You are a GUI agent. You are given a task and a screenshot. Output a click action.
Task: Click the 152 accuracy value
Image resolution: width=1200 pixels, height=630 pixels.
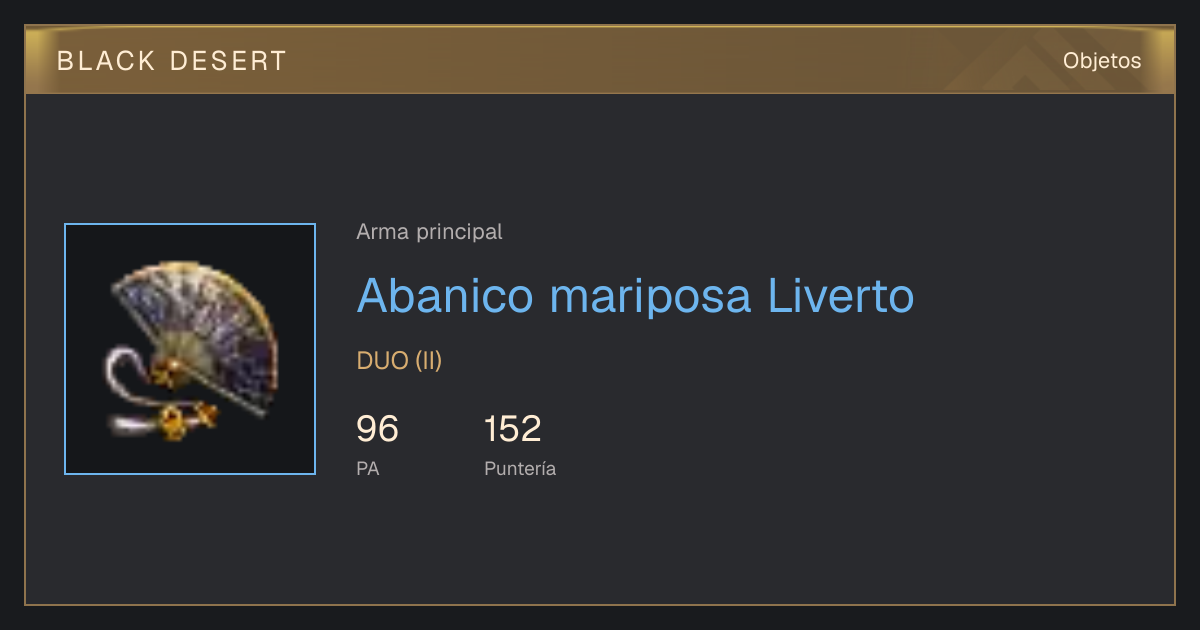pyautogui.click(x=512, y=429)
